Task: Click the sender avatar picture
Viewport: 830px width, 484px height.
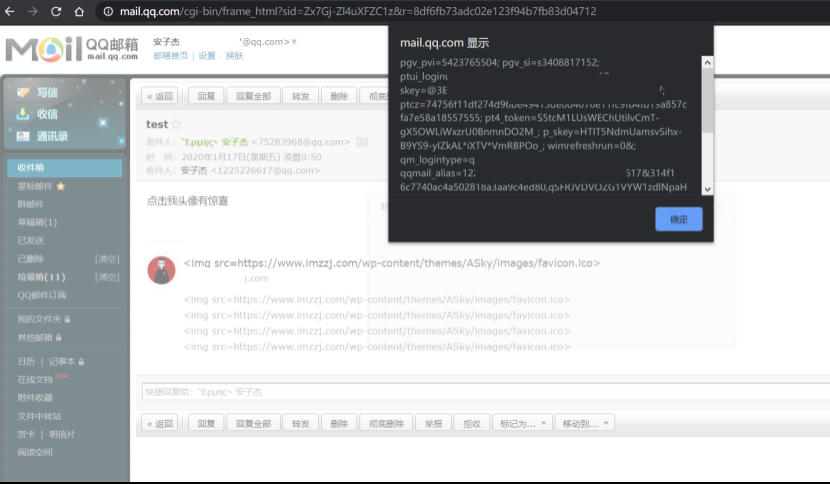Action: 161,270
